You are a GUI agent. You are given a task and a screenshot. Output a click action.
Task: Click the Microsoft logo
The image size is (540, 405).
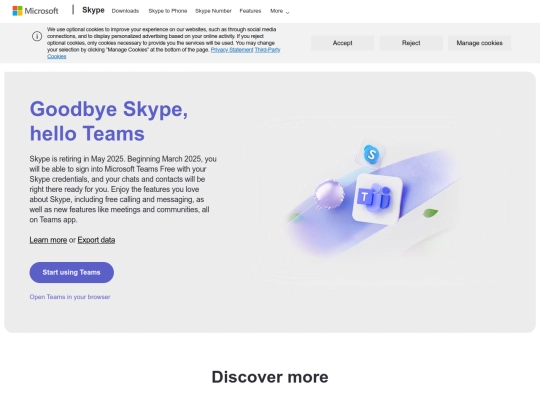pyautogui.click(x=35, y=11)
